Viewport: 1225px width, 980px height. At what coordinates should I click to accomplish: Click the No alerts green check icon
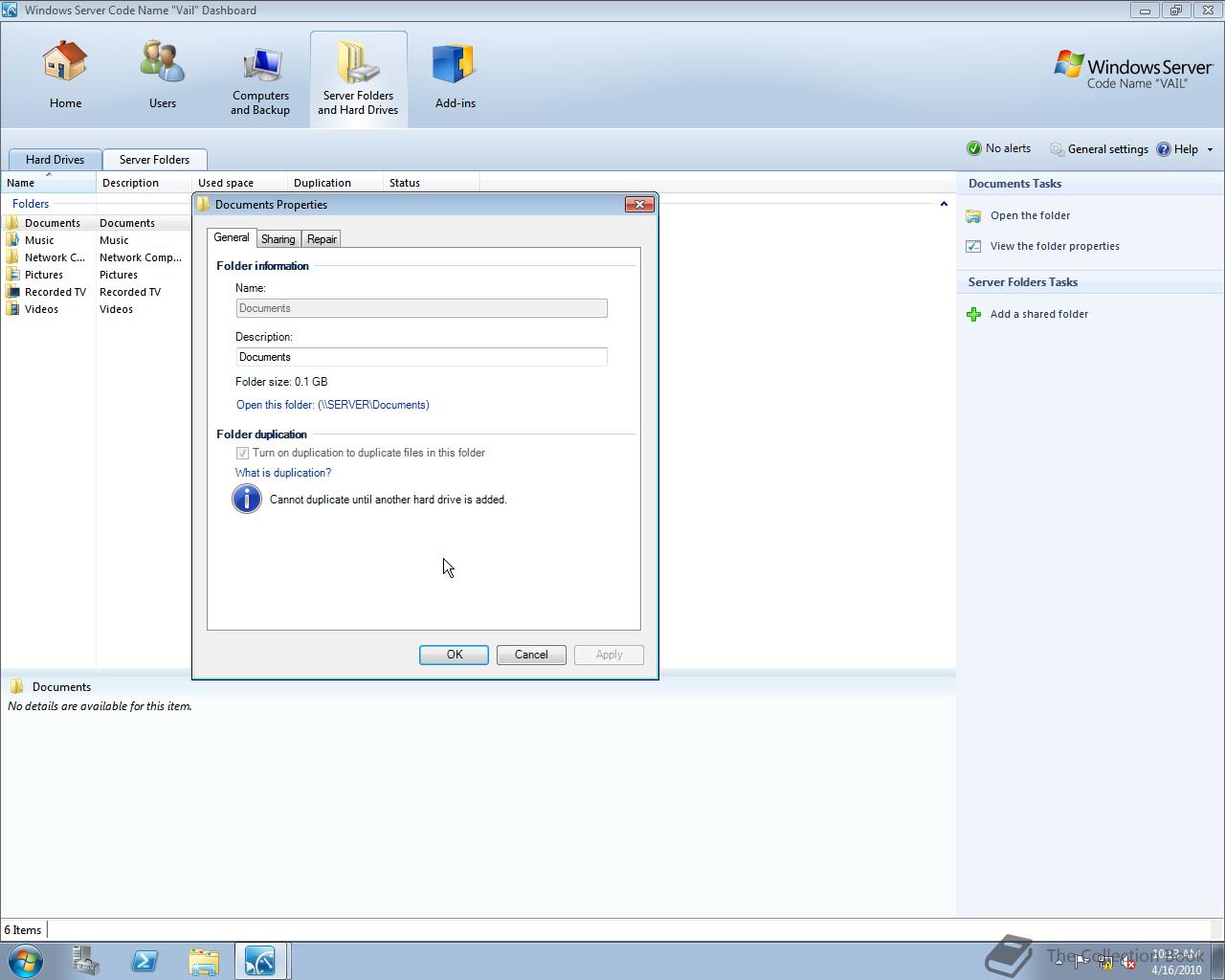[974, 148]
